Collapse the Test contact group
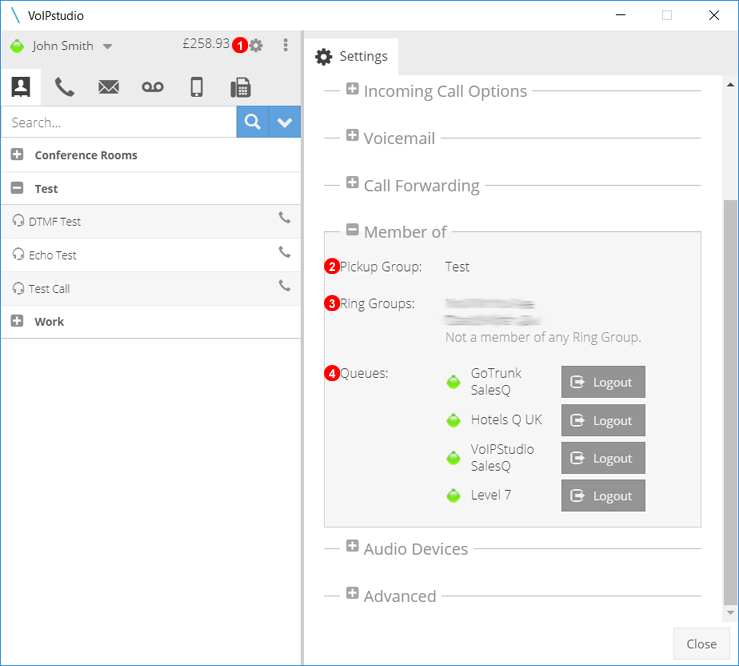Screen dimensions: 739x666 pos(17,188)
